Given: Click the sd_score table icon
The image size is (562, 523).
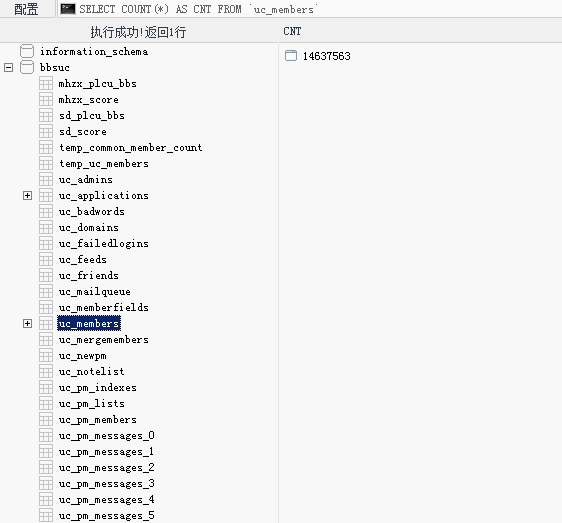Looking at the screenshot, I should pyautogui.click(x=46, y=132).
